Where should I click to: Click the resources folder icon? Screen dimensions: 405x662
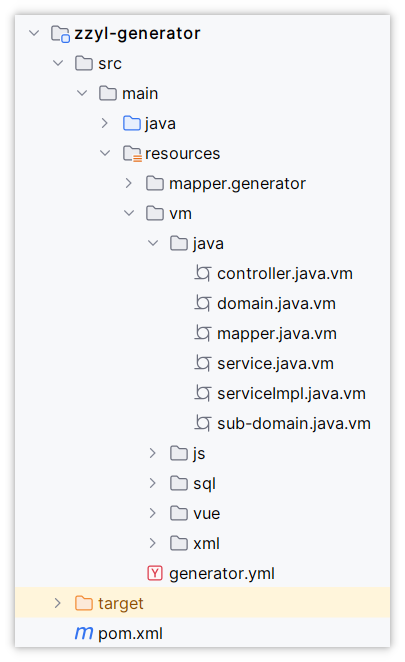tap(132, 154)
